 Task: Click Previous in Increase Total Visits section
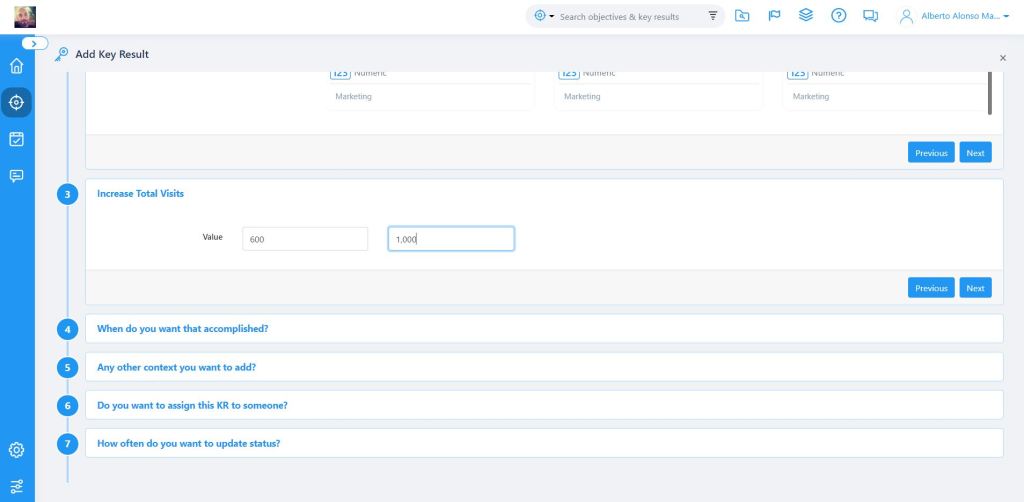click(x=930, y=288)
